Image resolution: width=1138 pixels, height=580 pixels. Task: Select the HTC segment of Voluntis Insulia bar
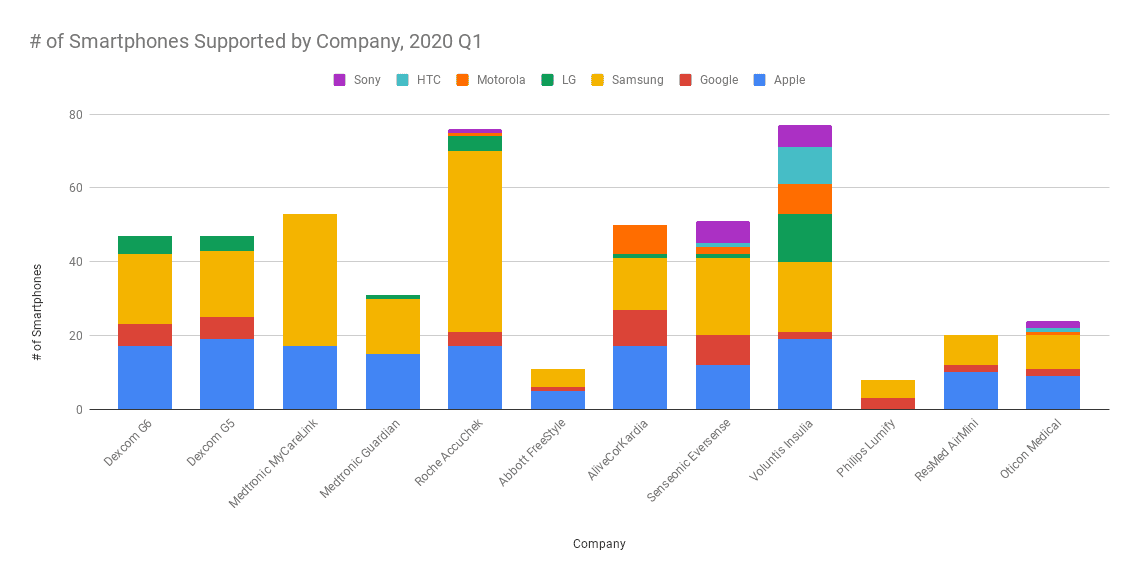[x=805, y=165]
